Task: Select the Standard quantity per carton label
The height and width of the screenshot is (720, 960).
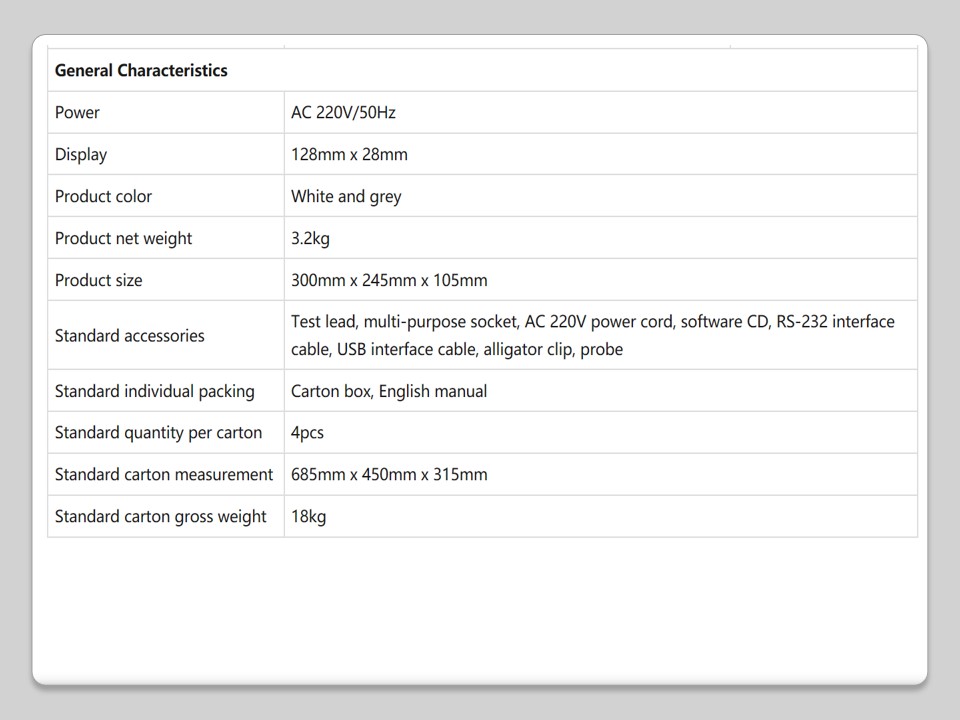Action: pos(158,433)
